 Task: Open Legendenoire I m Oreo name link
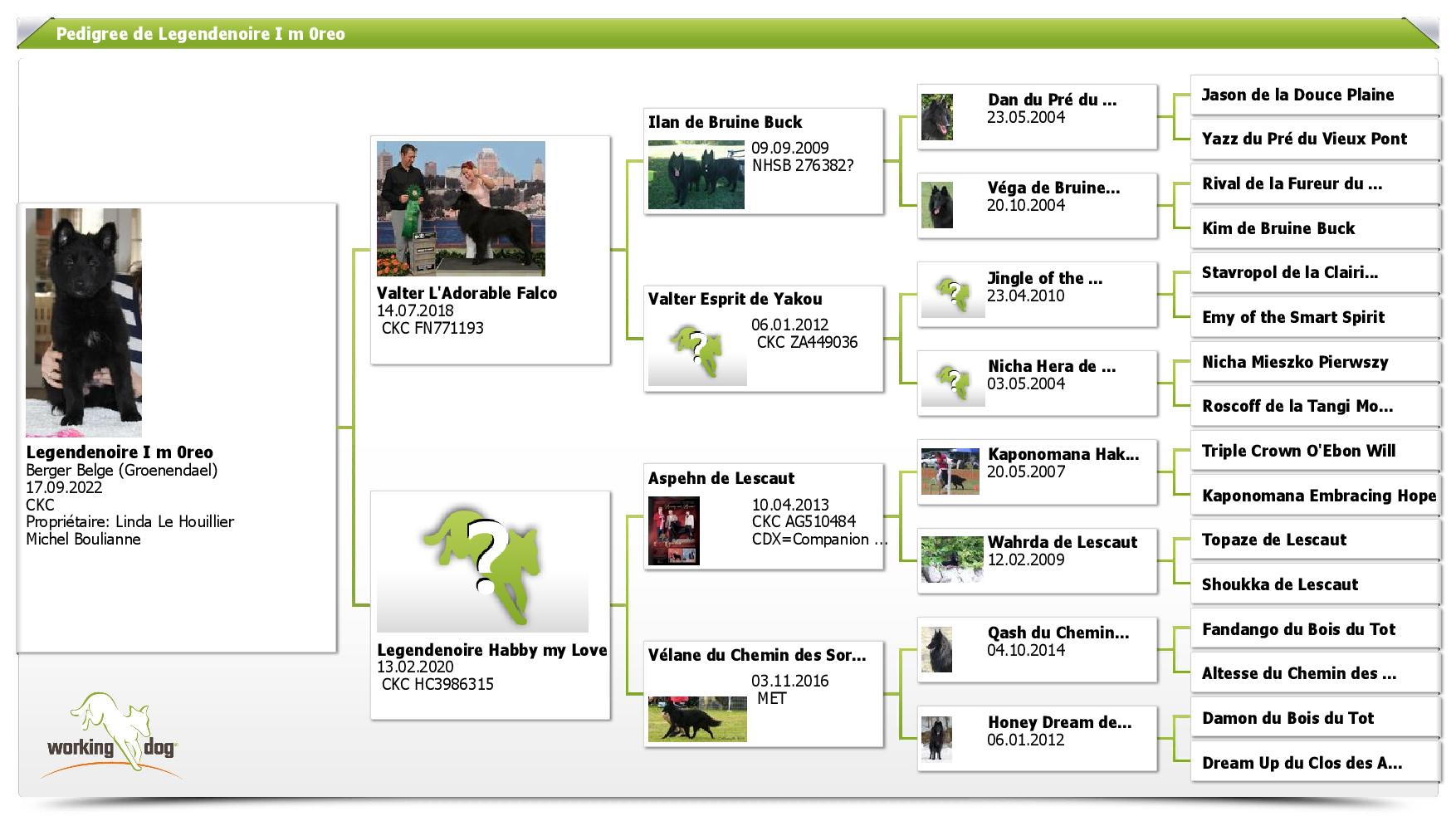pos(120,452)
